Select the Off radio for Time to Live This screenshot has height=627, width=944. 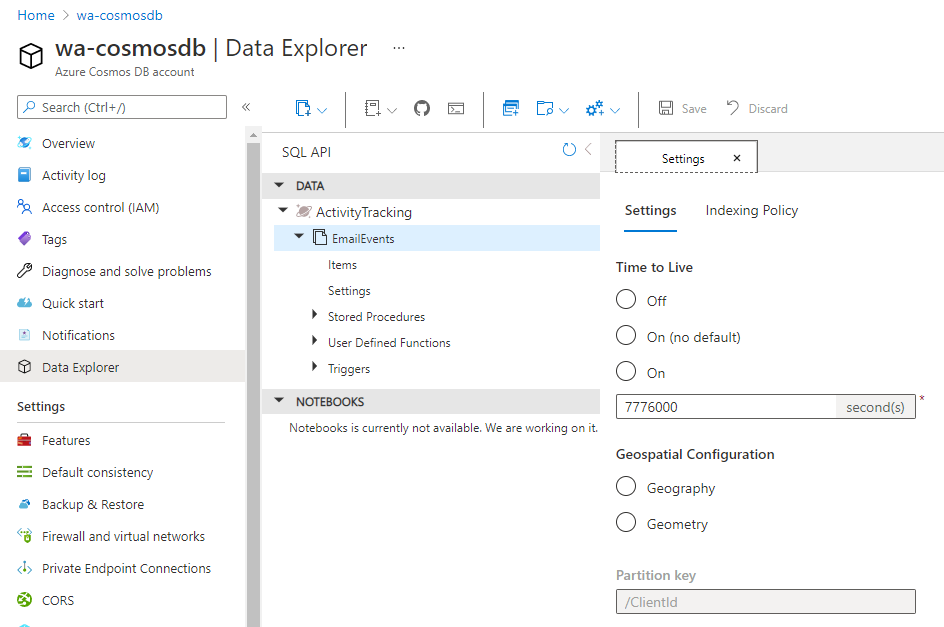625,299
